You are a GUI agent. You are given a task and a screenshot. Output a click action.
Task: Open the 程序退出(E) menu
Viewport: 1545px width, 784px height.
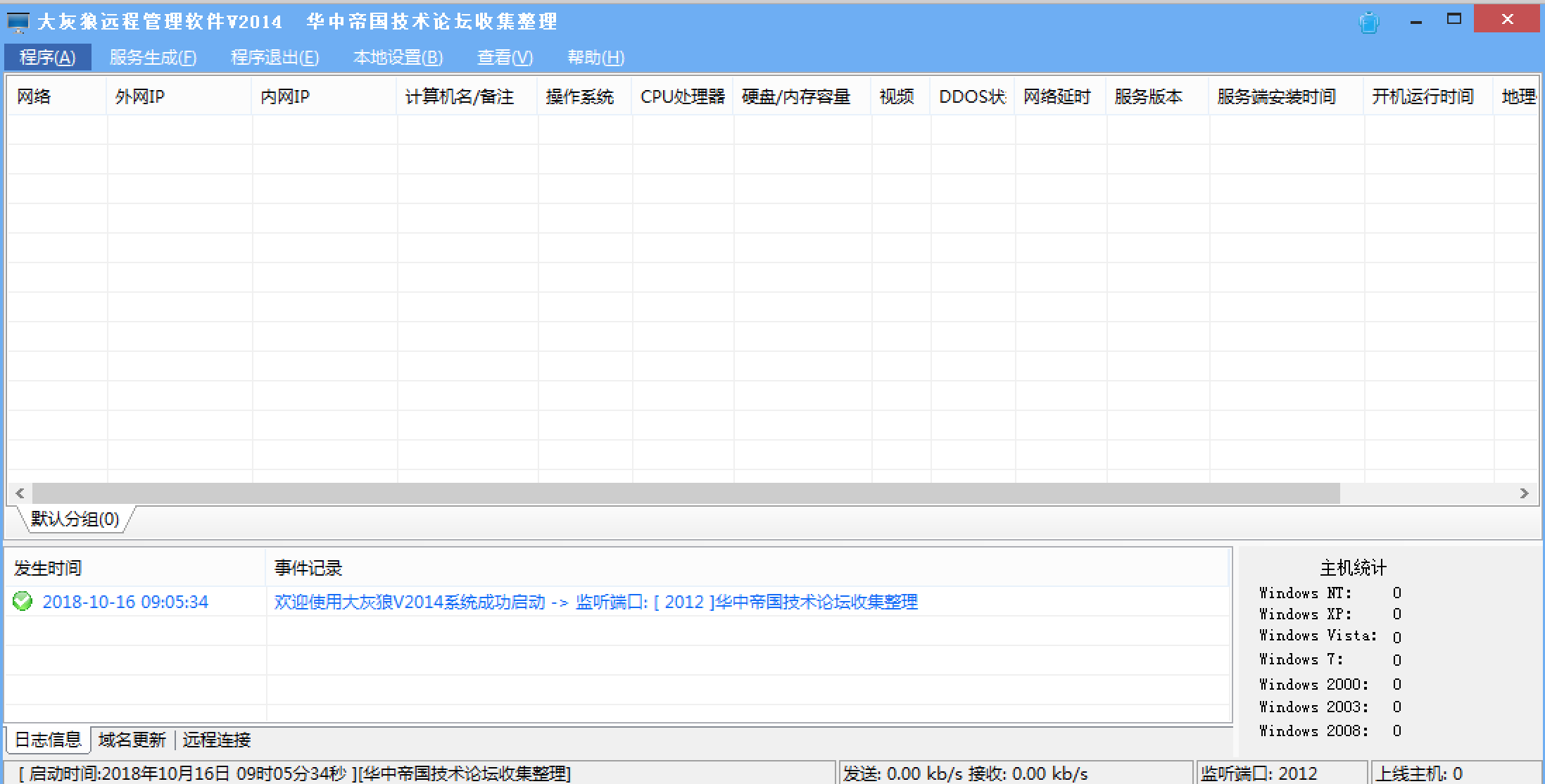coord(275,57)
